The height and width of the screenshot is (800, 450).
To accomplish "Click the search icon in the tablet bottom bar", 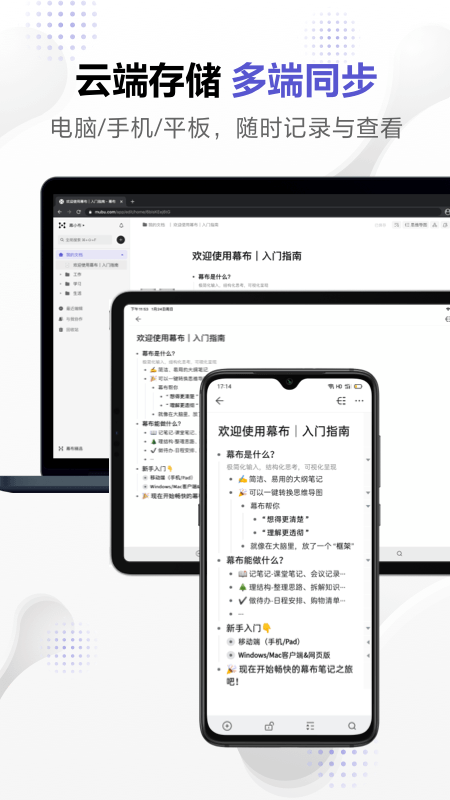I will point(399,554).
